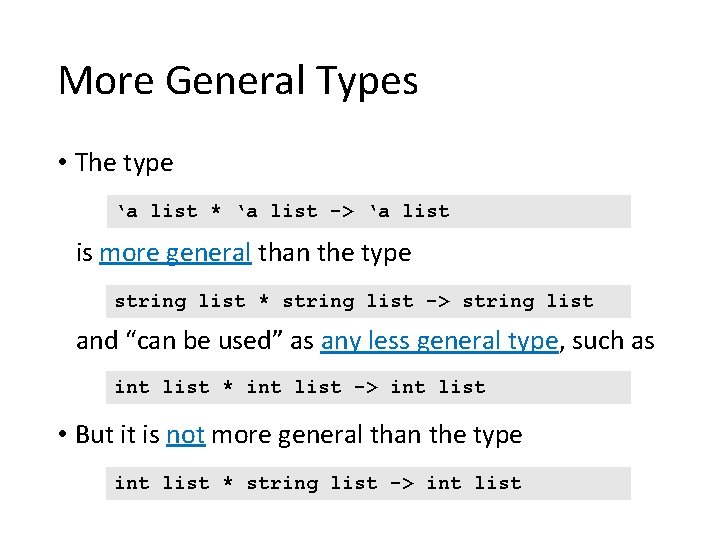Open the "any less general type" link
Screen dimensions: 720x540
click(x=439, y=341)
